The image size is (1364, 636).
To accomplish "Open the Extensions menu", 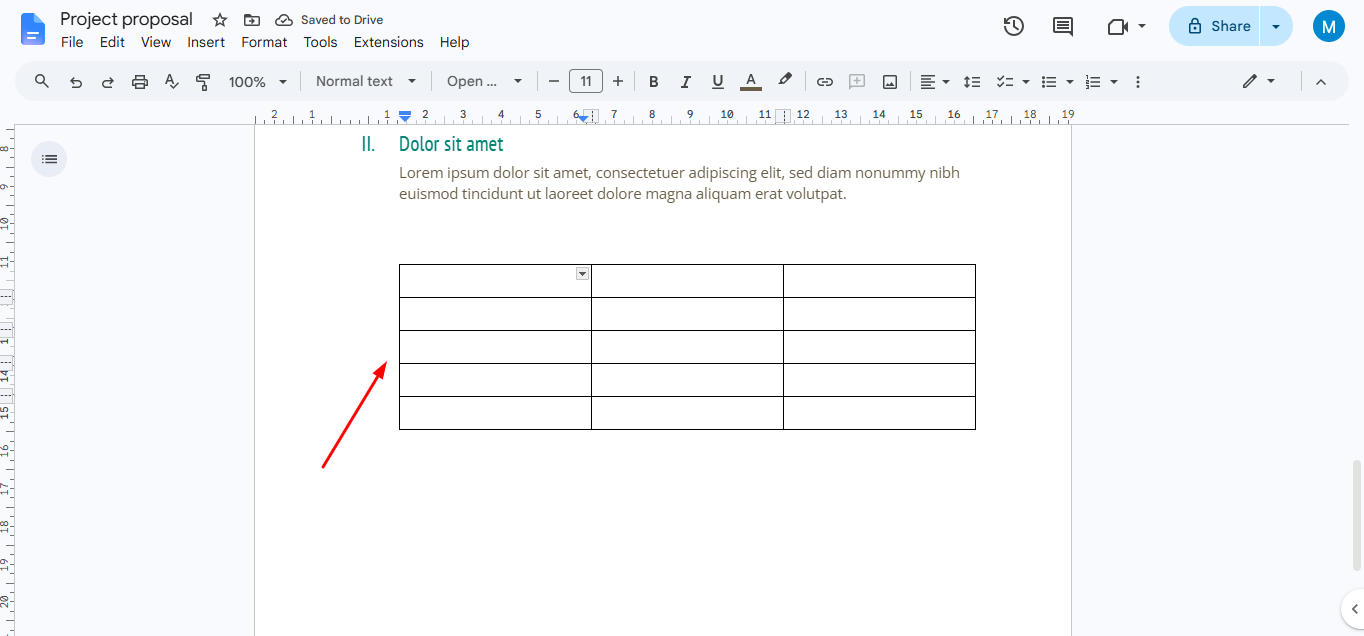I will (x=389, y=42).
